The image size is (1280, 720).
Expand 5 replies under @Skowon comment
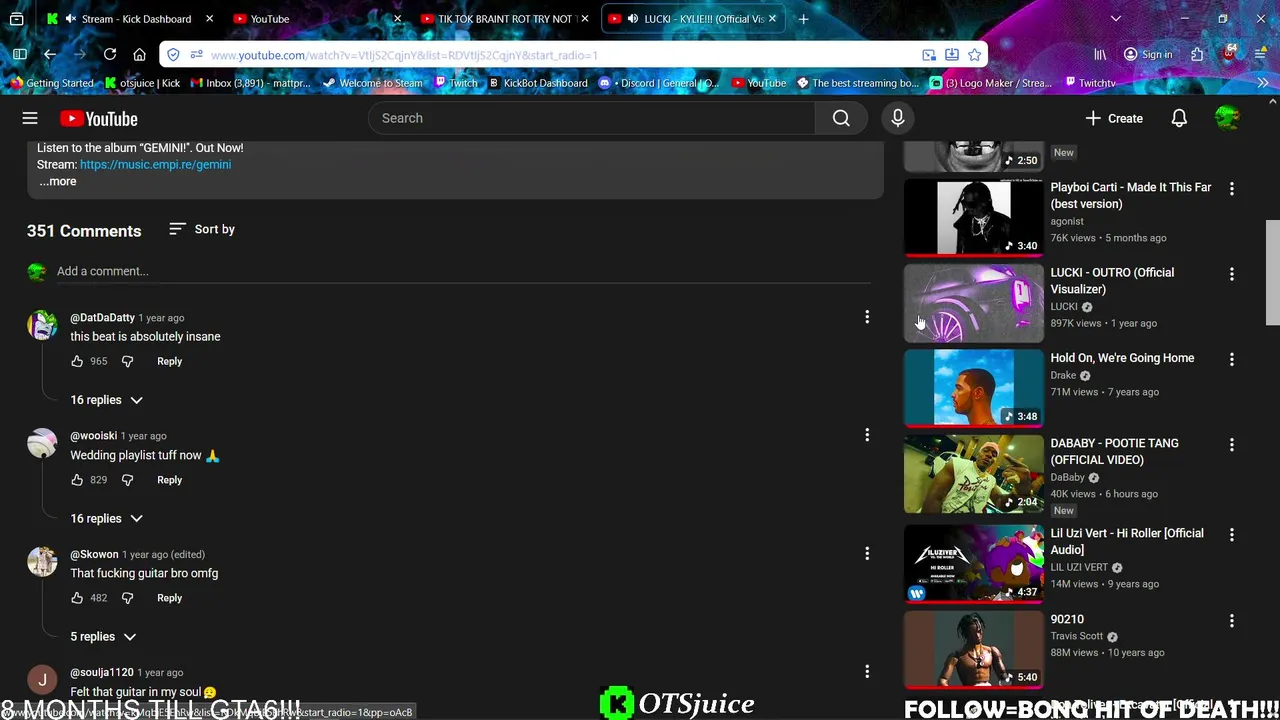(103, 636)
